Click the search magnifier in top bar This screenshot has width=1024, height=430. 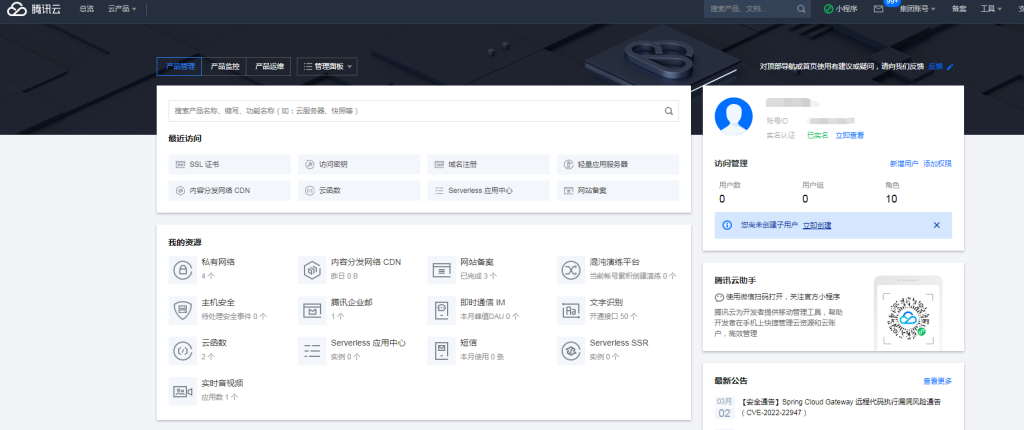[x=801, y=9]
